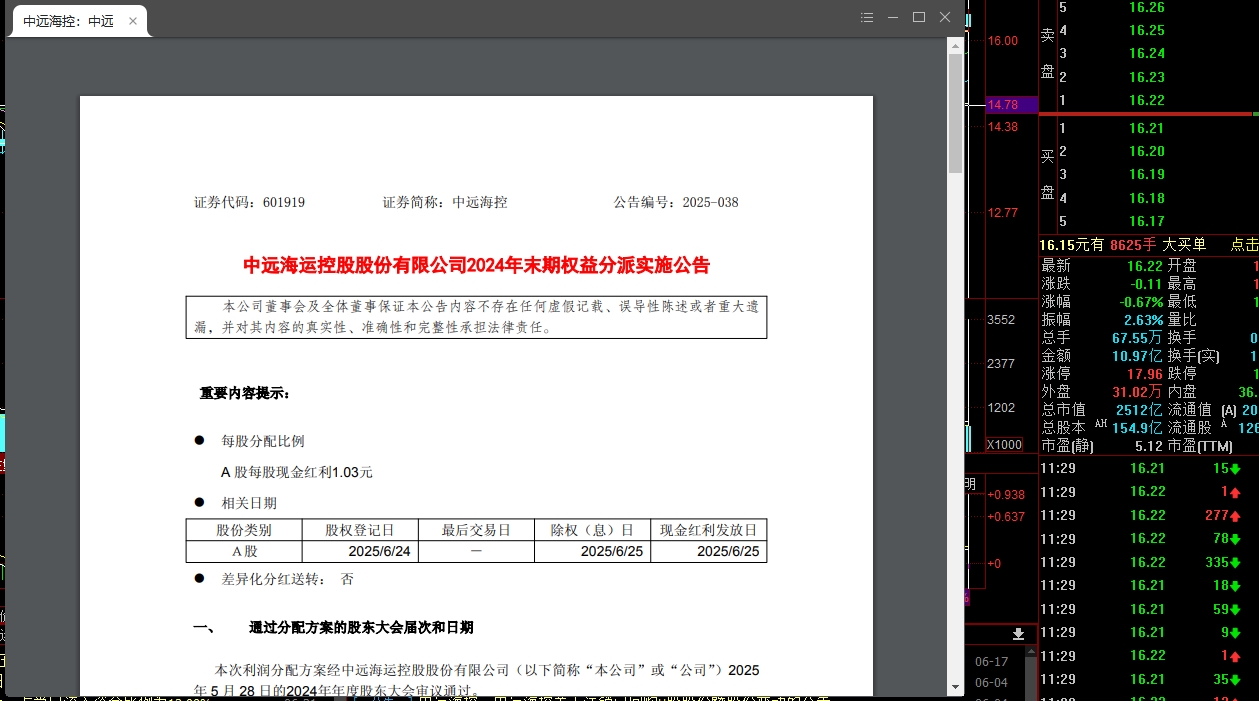This screenshot has width=1259, height=701.
Task: Select the 中远海控：中远 tab
Action: point(68,21)
